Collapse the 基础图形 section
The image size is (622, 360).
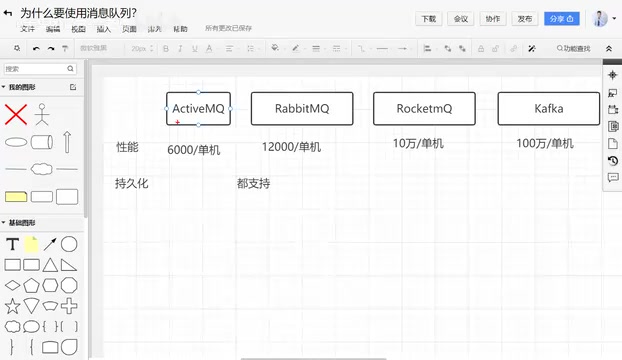coord(4,223)
